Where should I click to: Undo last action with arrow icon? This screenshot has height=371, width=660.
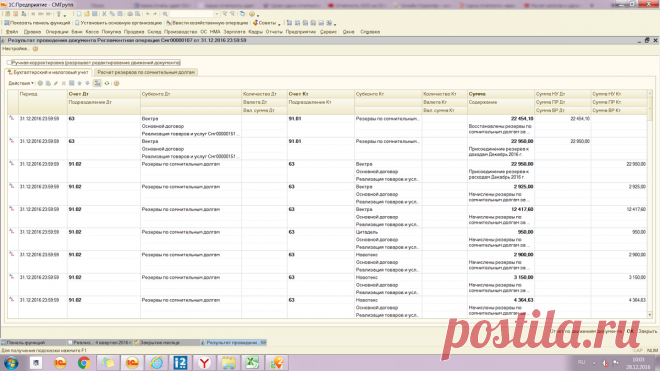148,14
